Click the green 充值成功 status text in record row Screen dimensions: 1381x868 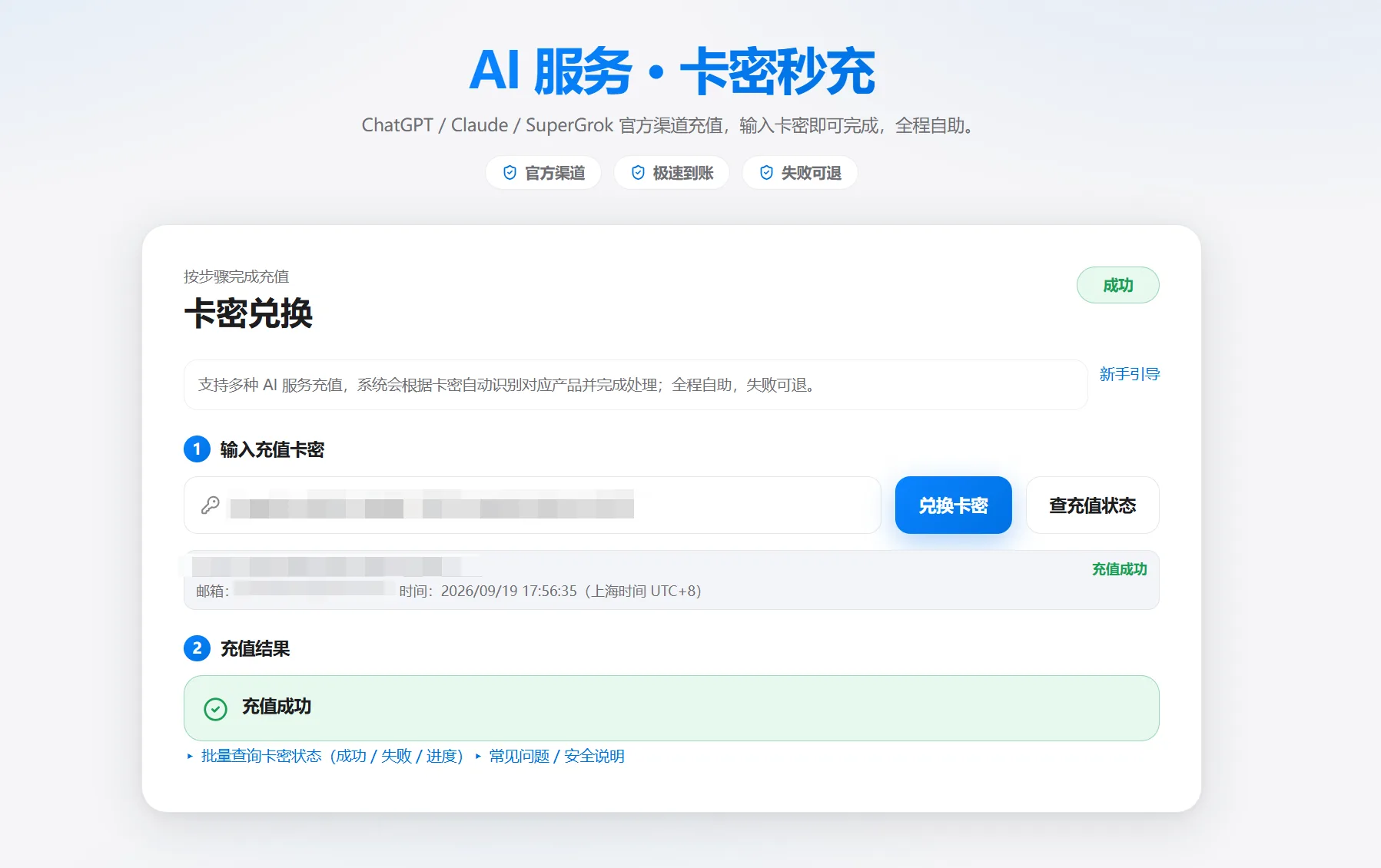[x=1119, y=569]
